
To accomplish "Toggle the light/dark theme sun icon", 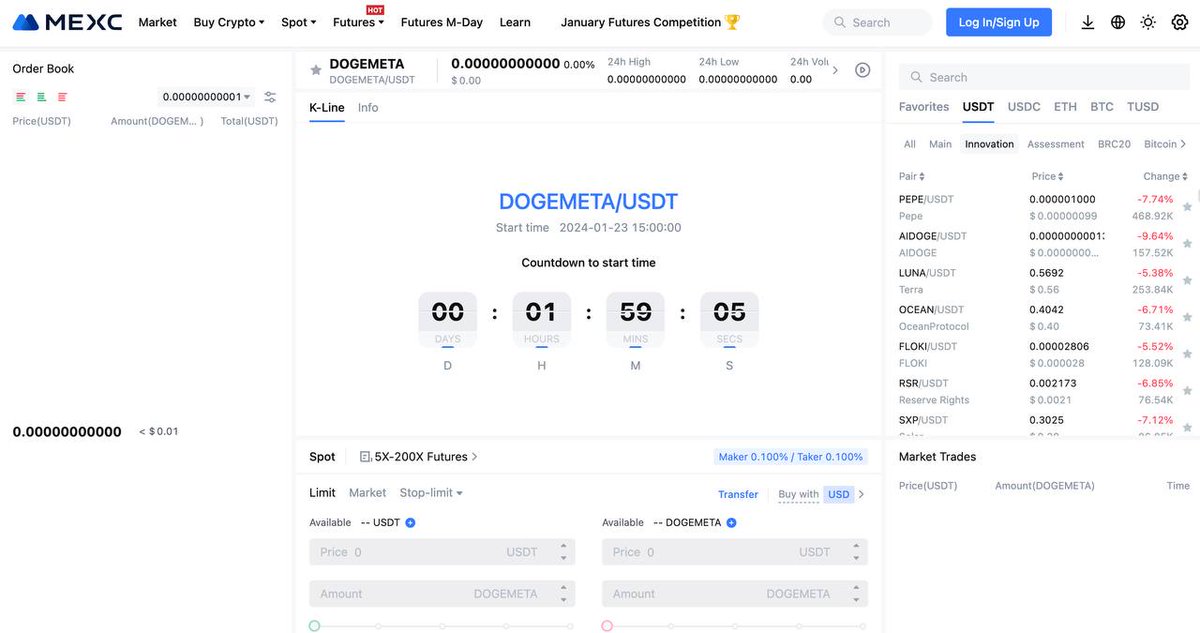I will (1148, 22).
